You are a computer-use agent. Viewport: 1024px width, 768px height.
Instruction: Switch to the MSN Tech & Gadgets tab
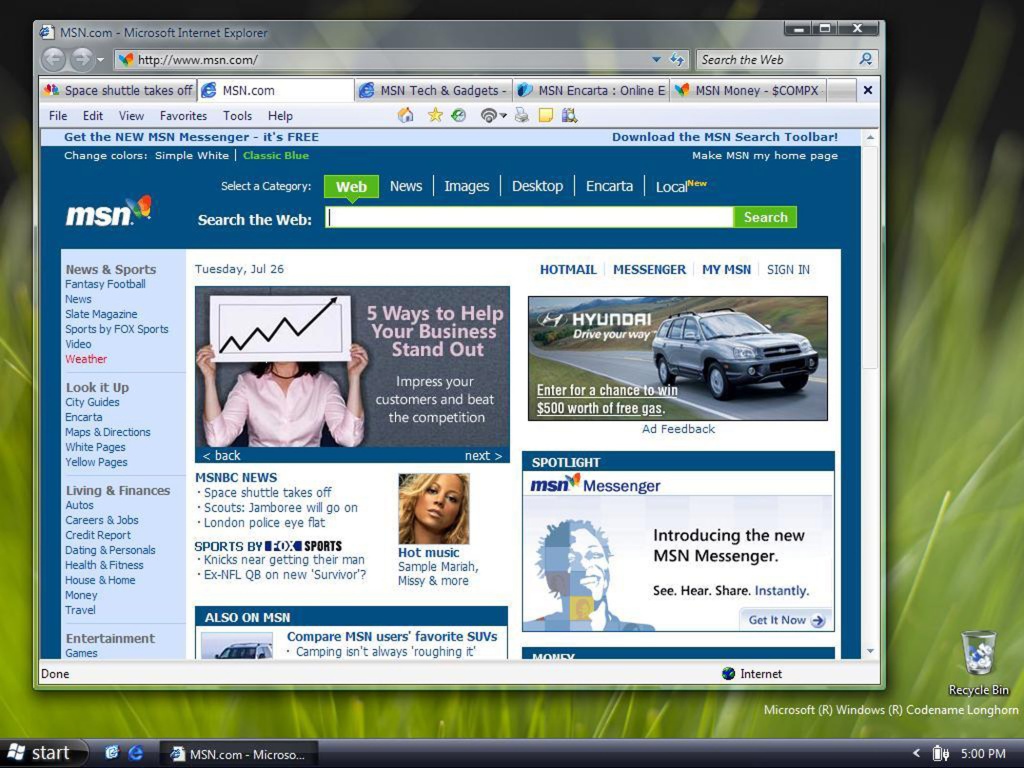click(x=433, y=90)
